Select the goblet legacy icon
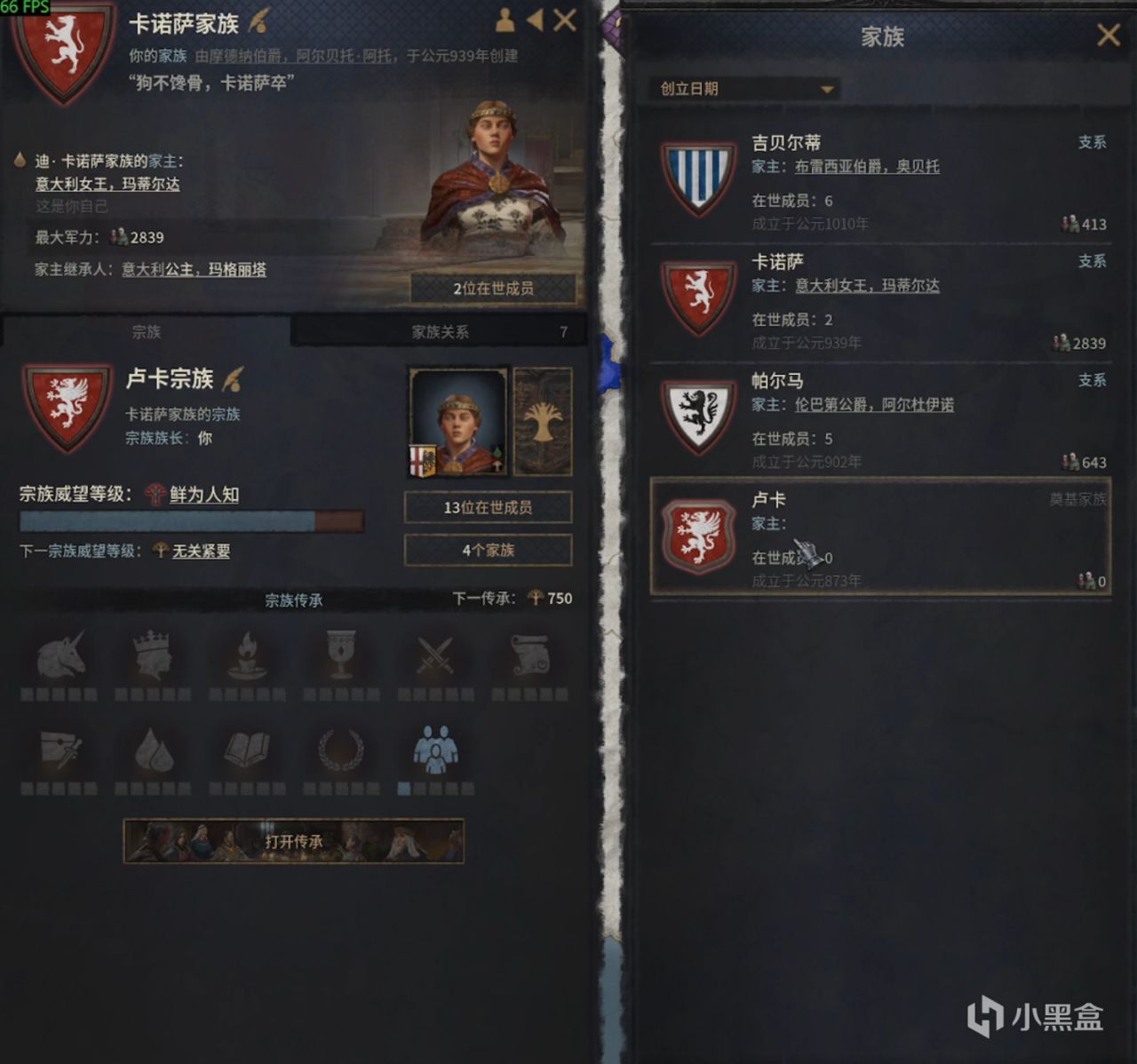1137x1064 pixels. [x=341, y=656]
